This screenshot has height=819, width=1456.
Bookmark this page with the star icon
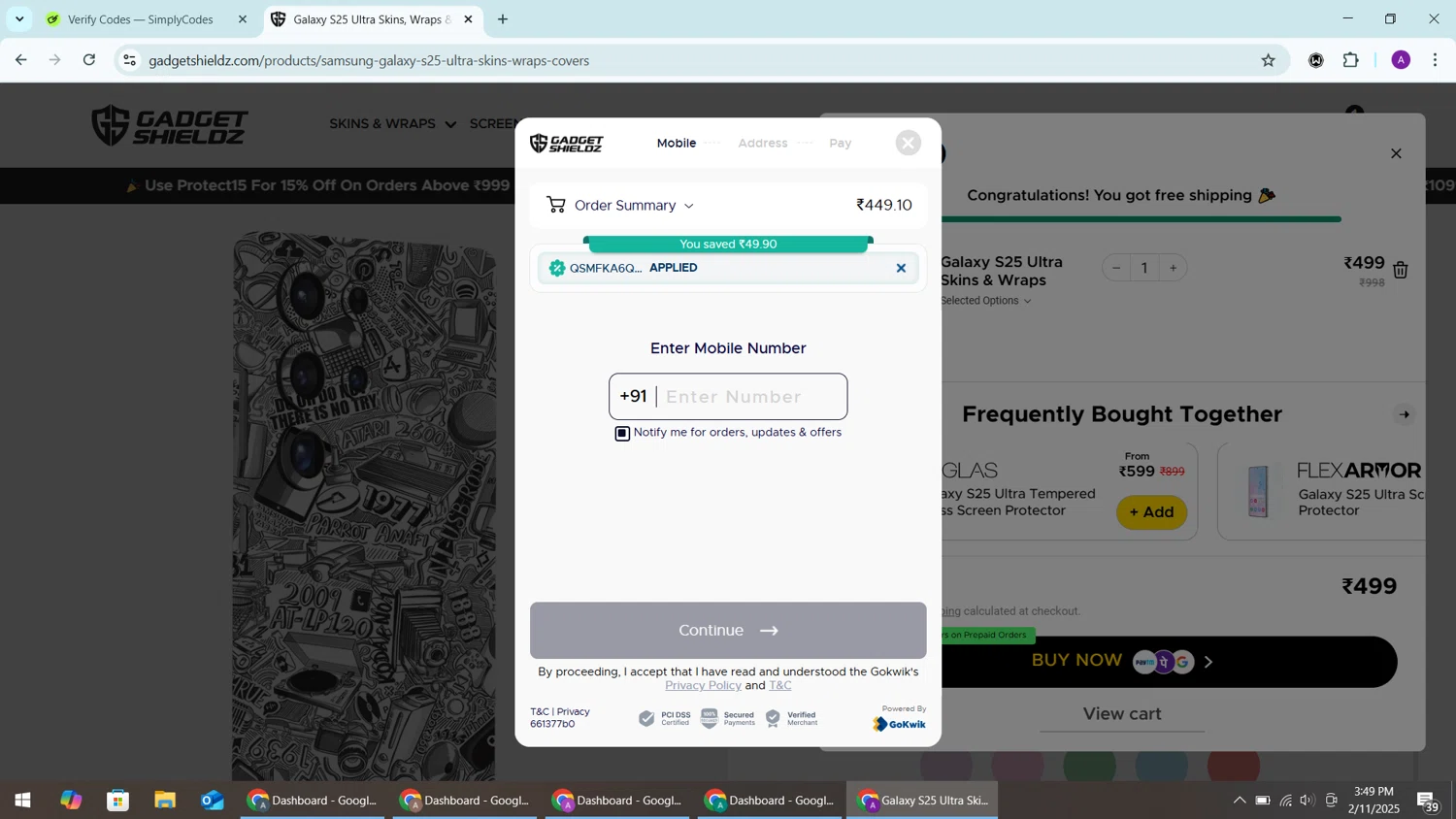tap(1268, 60)
